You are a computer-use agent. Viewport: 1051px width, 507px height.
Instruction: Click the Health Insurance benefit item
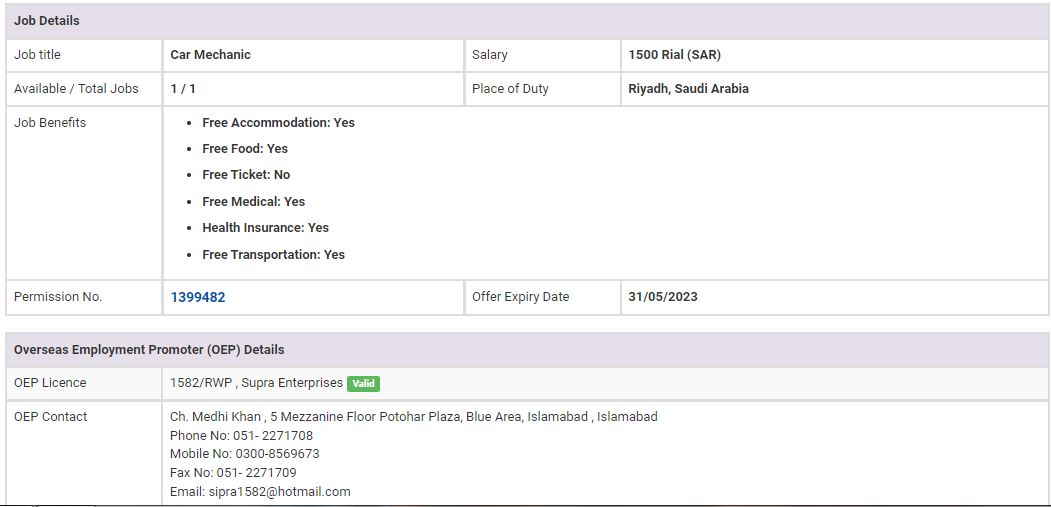(x=265, y=228)
